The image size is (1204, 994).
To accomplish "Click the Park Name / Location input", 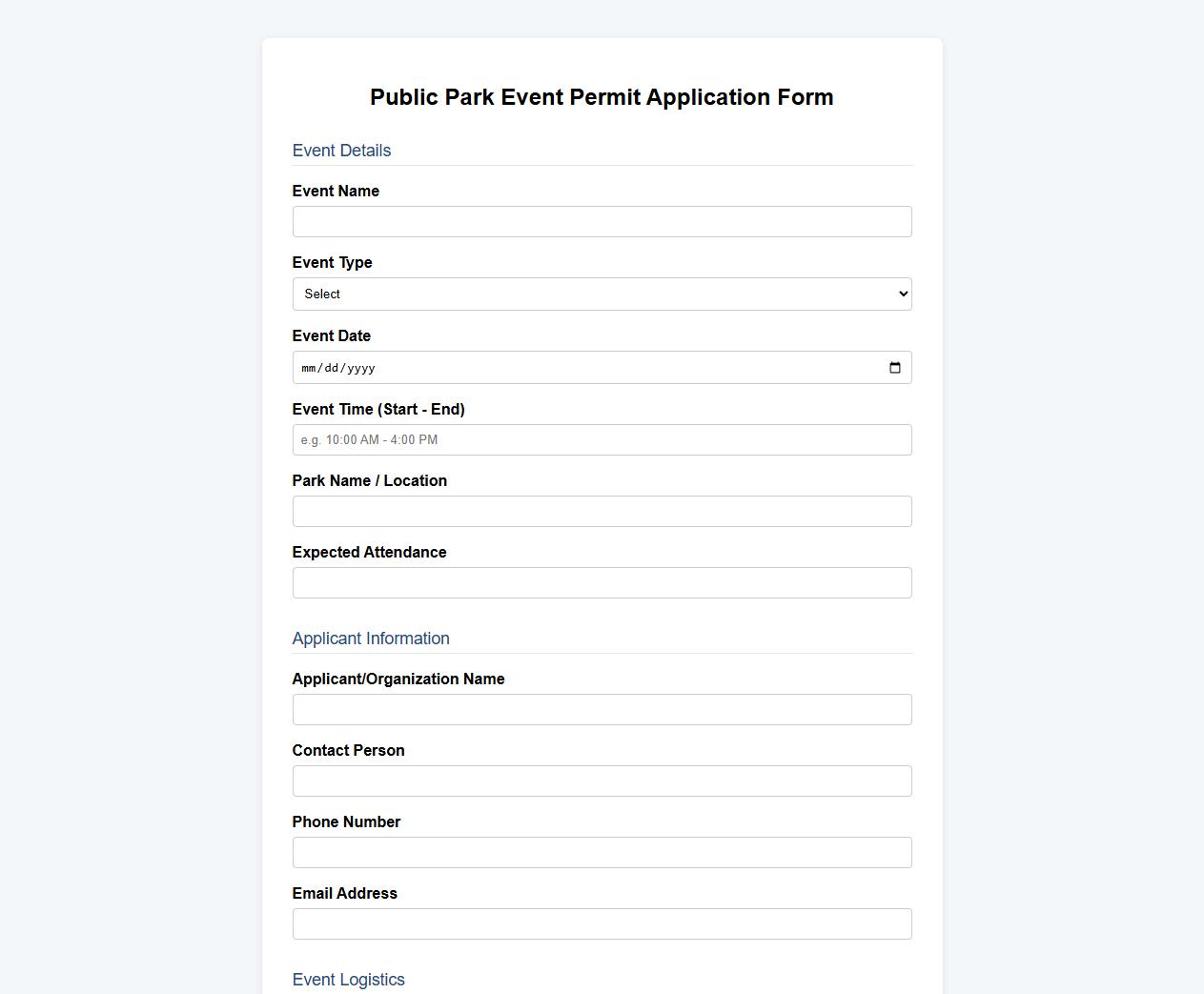I will 602,511.
